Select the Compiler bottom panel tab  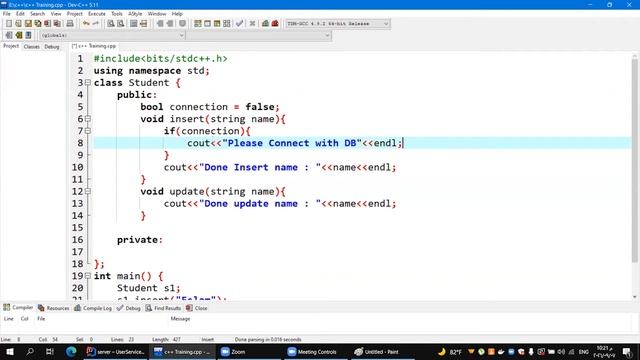click(x=18, y=307)
